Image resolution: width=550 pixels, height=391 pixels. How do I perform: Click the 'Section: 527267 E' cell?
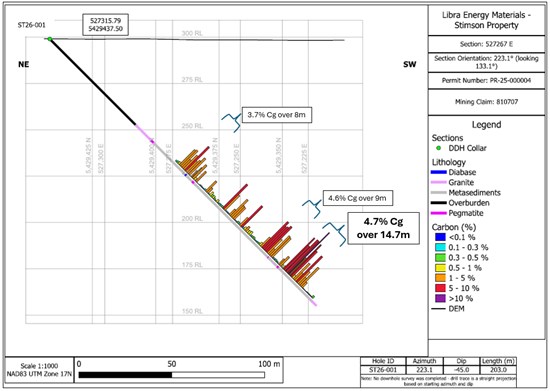point(486,44)
